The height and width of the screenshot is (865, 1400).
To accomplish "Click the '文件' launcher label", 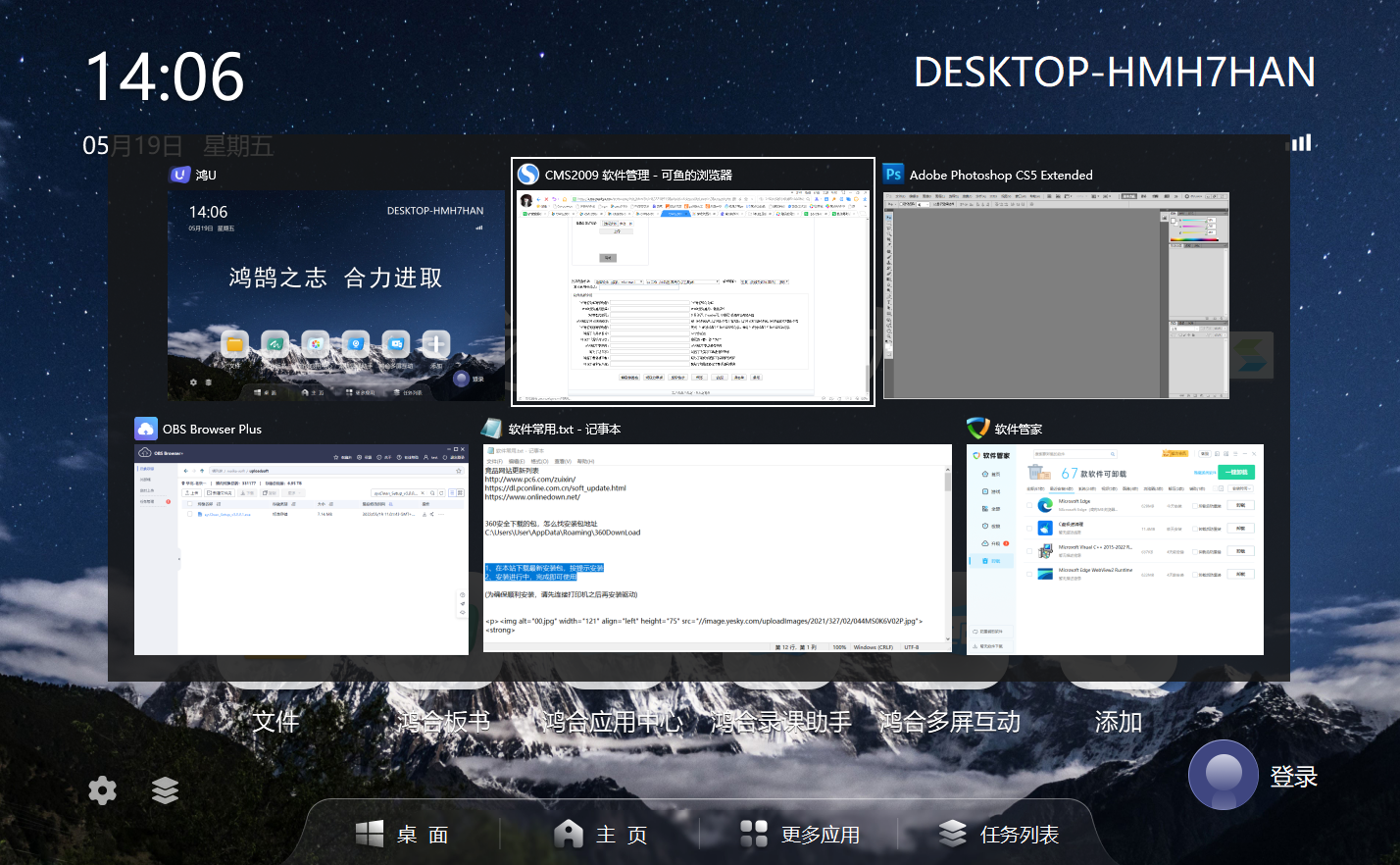I will 275,722.
